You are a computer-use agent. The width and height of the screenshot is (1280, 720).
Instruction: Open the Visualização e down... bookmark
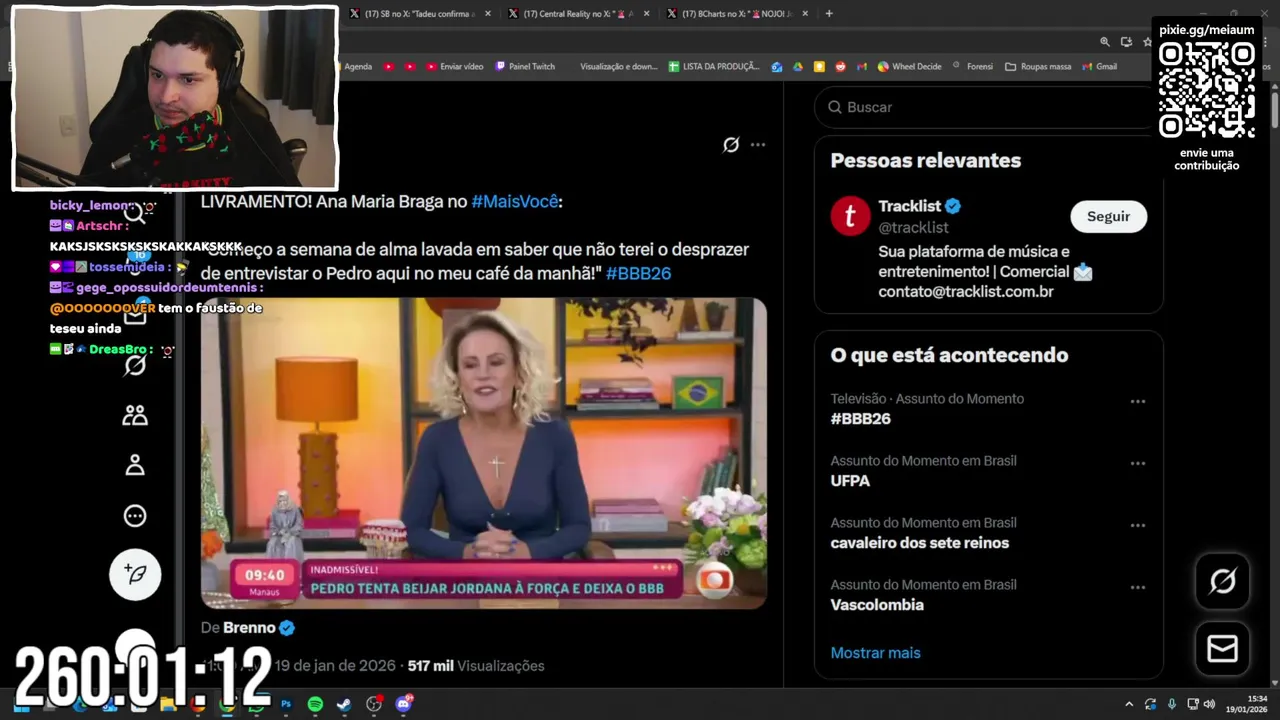619,67
